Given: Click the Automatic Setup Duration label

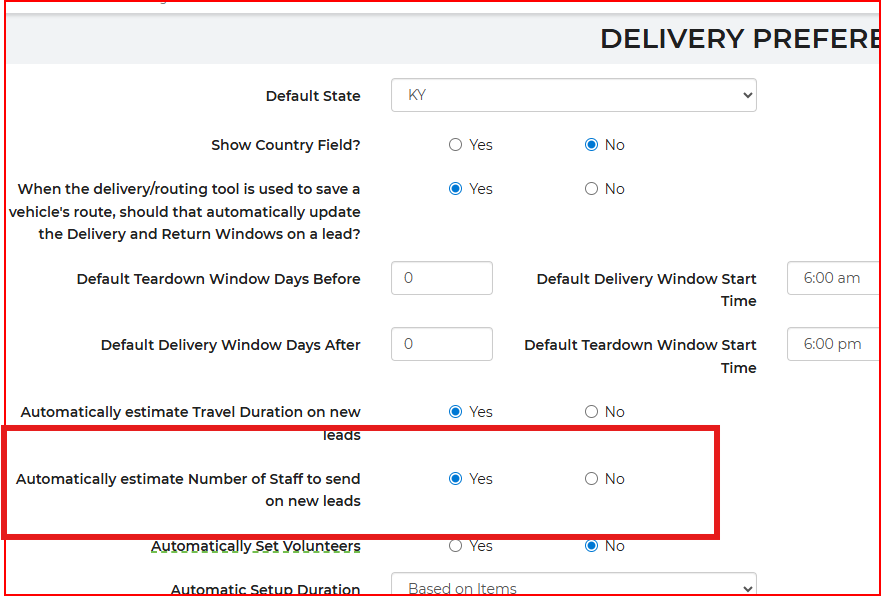Looking at the screenshot, I should pos(265,589).
